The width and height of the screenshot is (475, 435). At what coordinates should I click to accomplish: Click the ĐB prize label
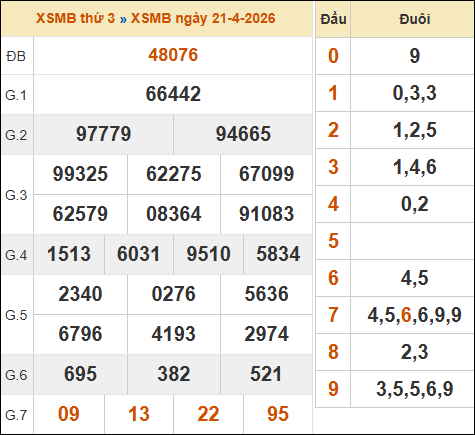pos(16,56)
